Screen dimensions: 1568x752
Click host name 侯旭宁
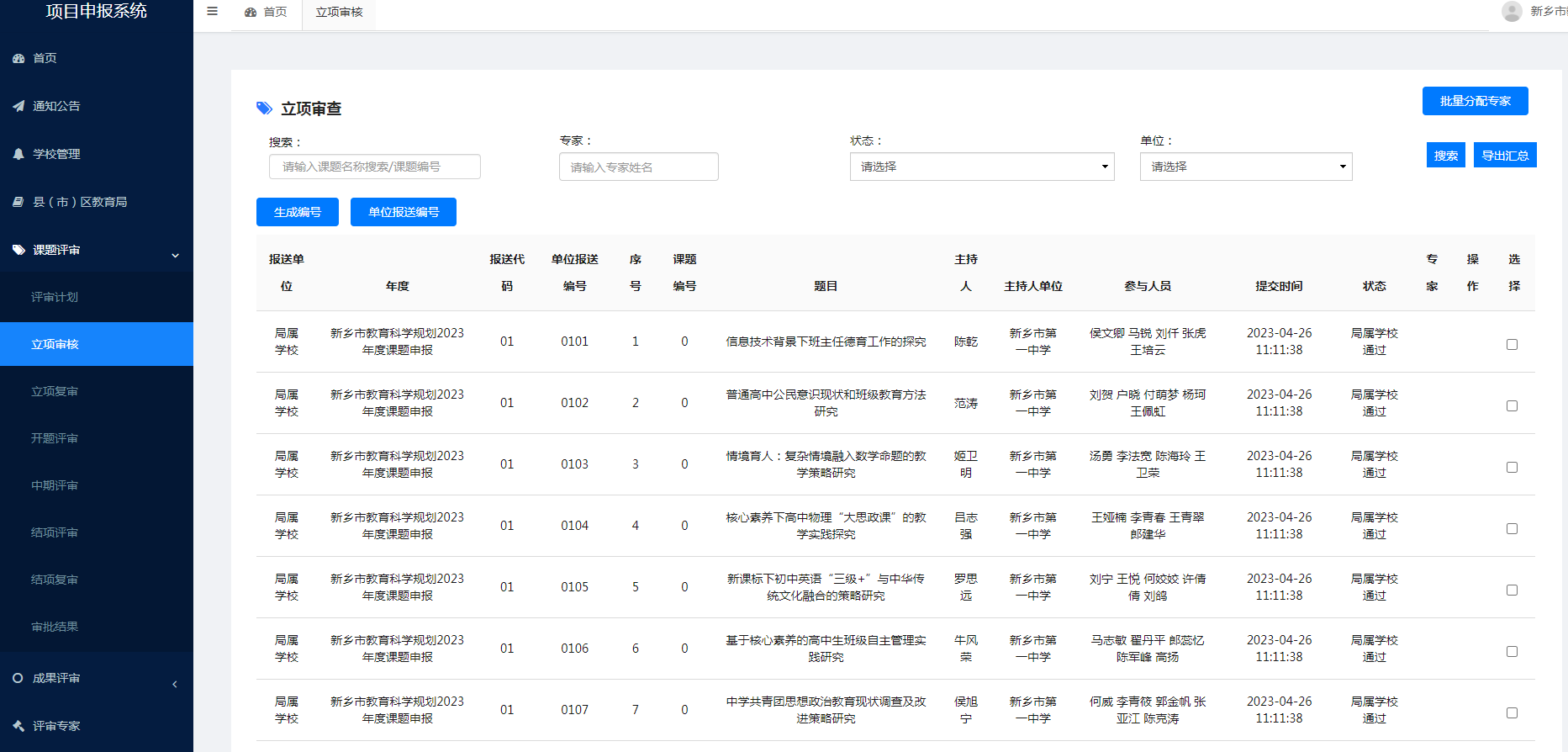[x=966, y=710]
